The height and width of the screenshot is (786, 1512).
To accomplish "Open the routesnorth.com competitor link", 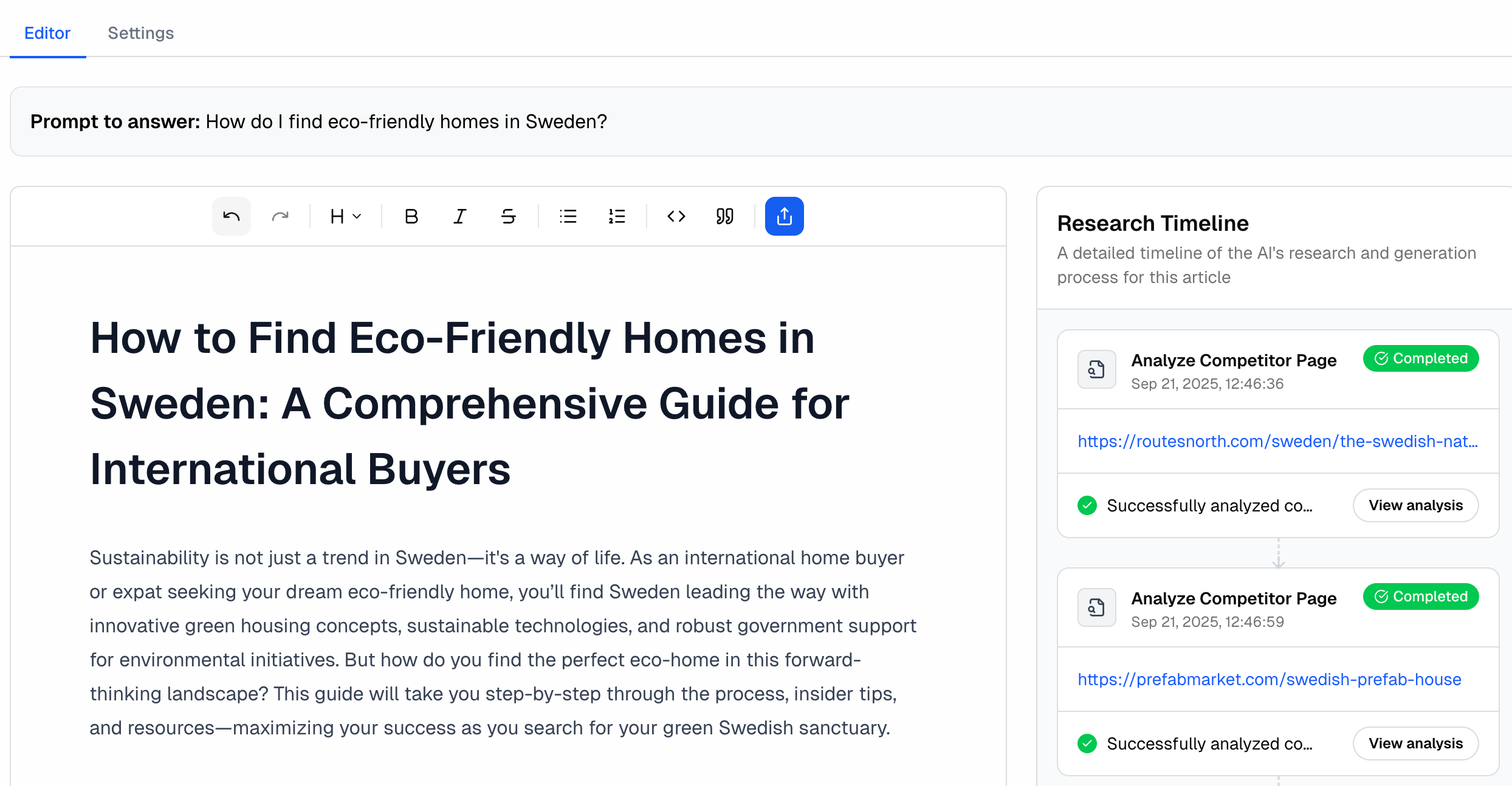I will click(1277, 441).
